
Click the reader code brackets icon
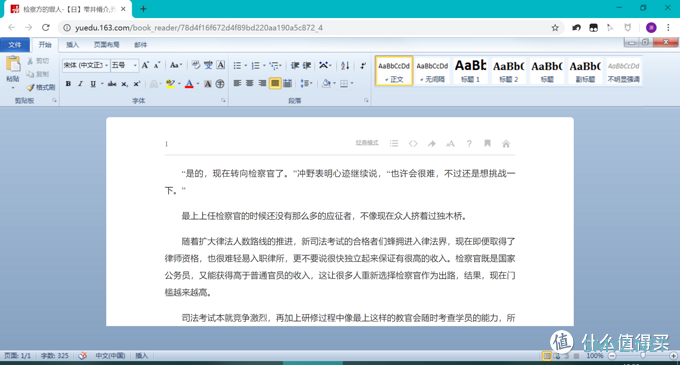click(x=413, y=143)
